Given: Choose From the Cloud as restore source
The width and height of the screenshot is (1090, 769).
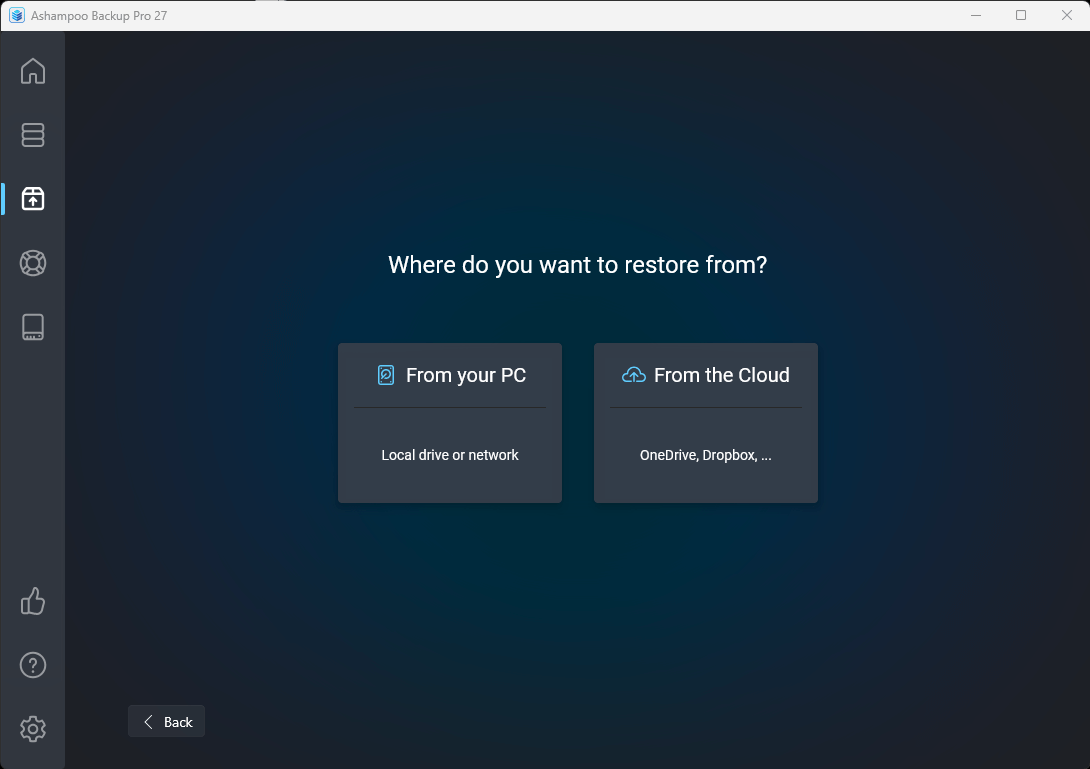Looking at the screenshot, I should point(705,422).
